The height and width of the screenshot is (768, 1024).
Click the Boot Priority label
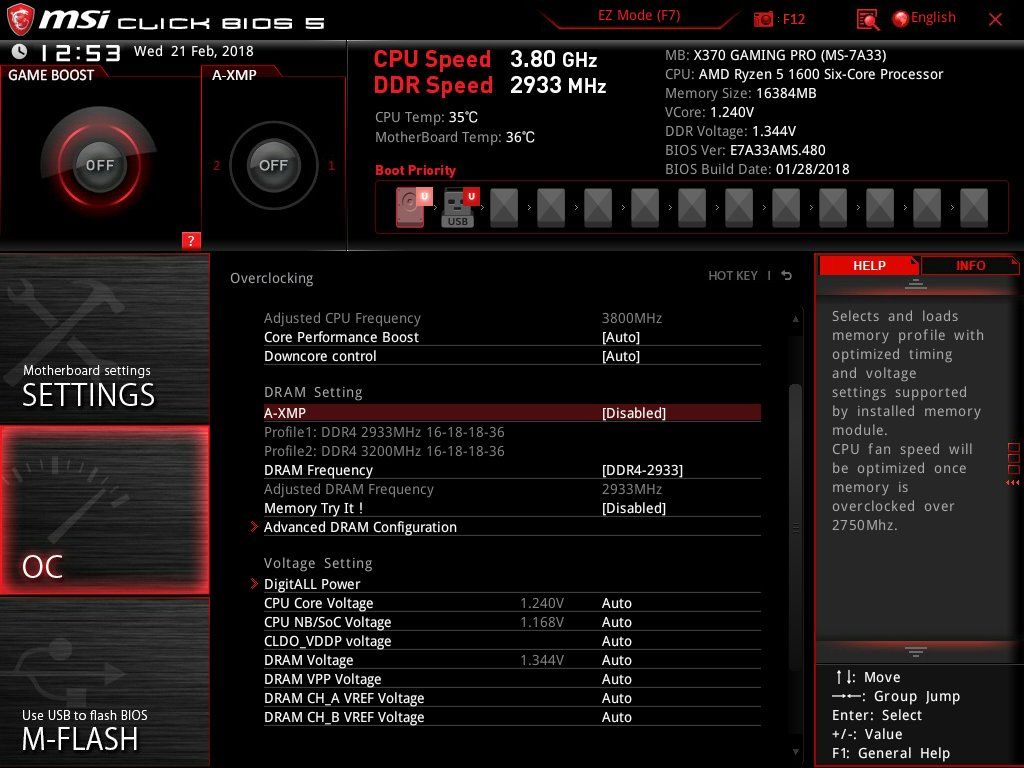point(415,170)
